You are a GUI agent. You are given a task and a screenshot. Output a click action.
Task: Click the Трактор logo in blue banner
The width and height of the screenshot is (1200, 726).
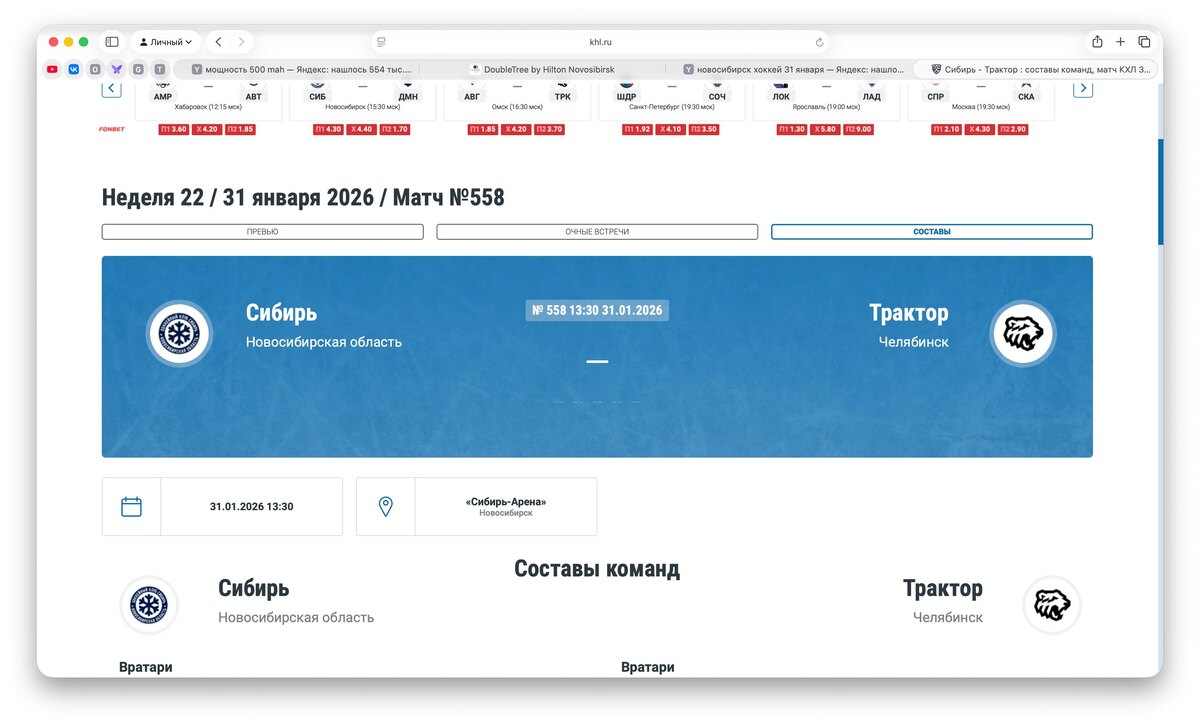pos(1023,333)
